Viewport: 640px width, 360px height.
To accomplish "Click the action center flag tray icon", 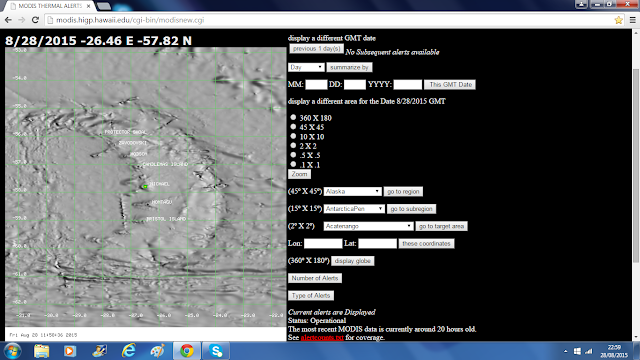I will tap(577, 351).
